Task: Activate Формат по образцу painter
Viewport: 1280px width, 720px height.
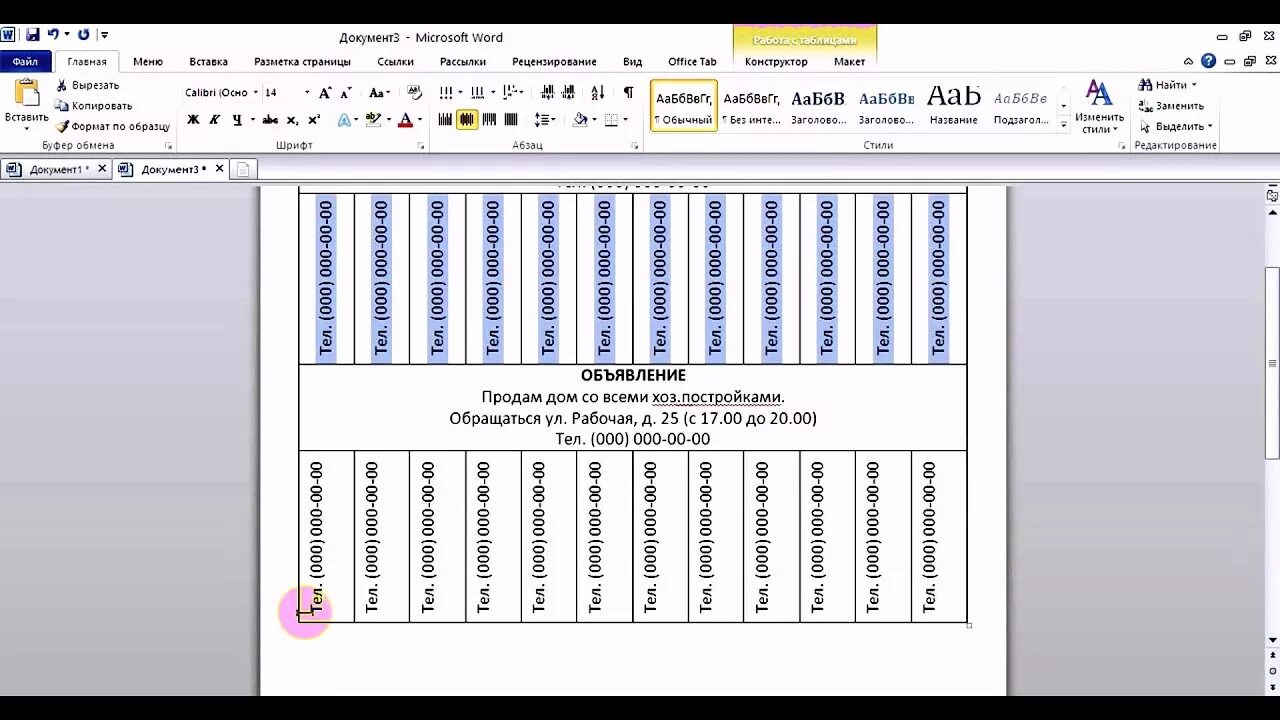Action: [113, 127]
